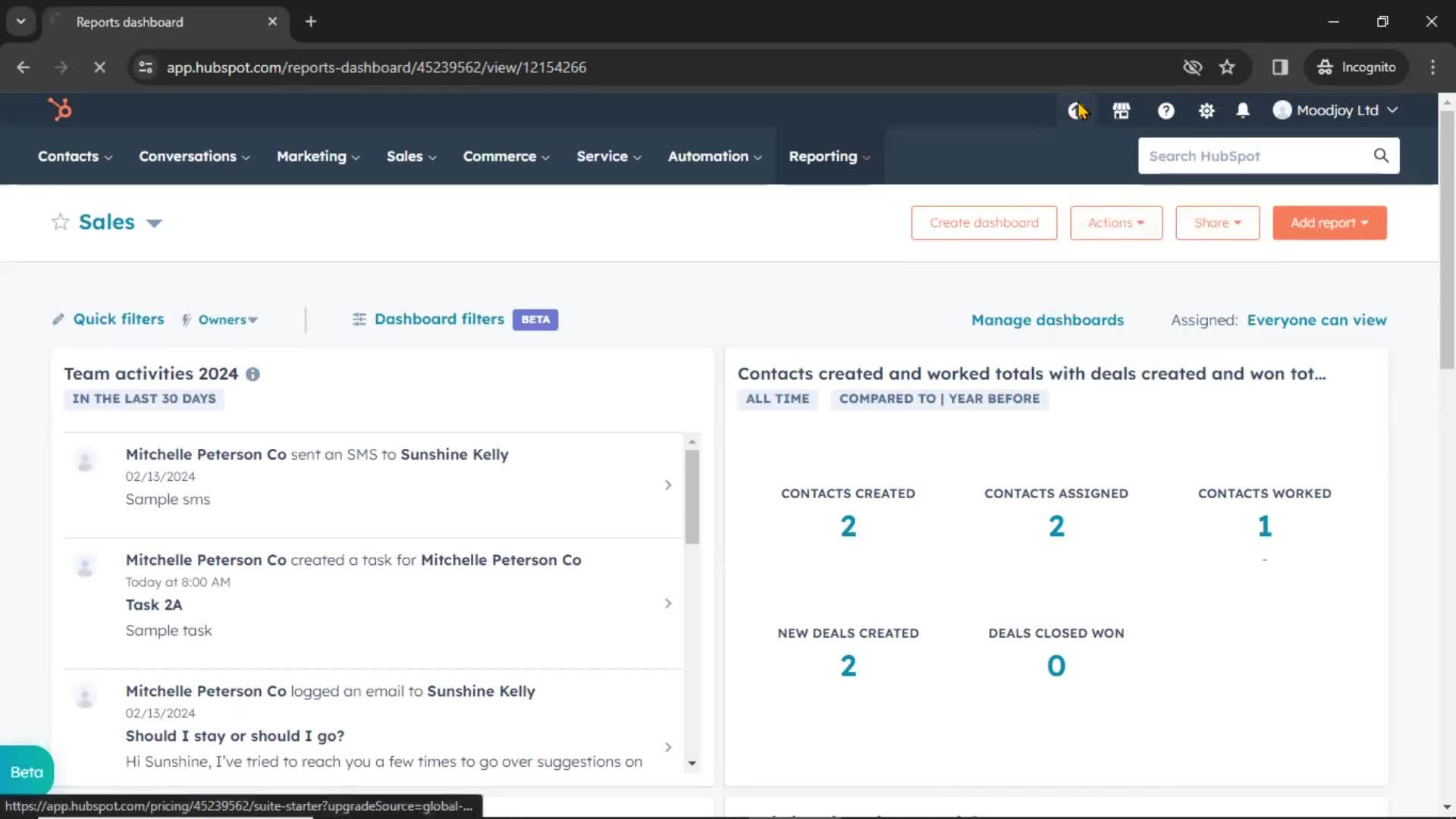Click the Quick filters pencil icon
The width and height of the screenshot is (1456, 819).
click(58, 319)
